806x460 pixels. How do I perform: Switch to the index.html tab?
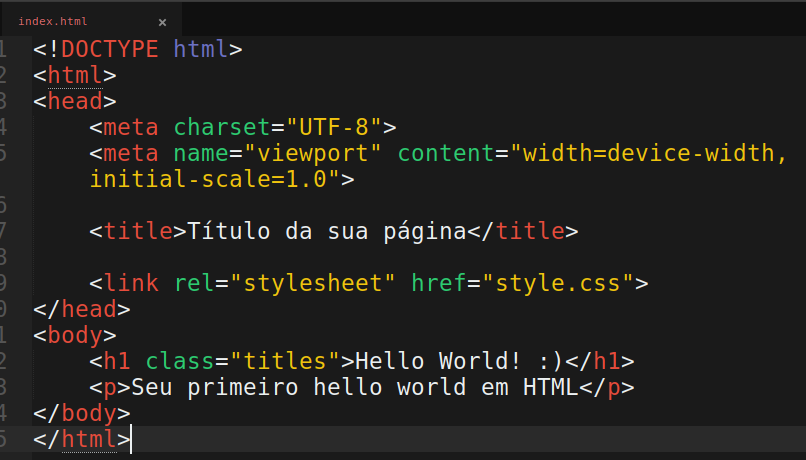click(x=53, y=21)
